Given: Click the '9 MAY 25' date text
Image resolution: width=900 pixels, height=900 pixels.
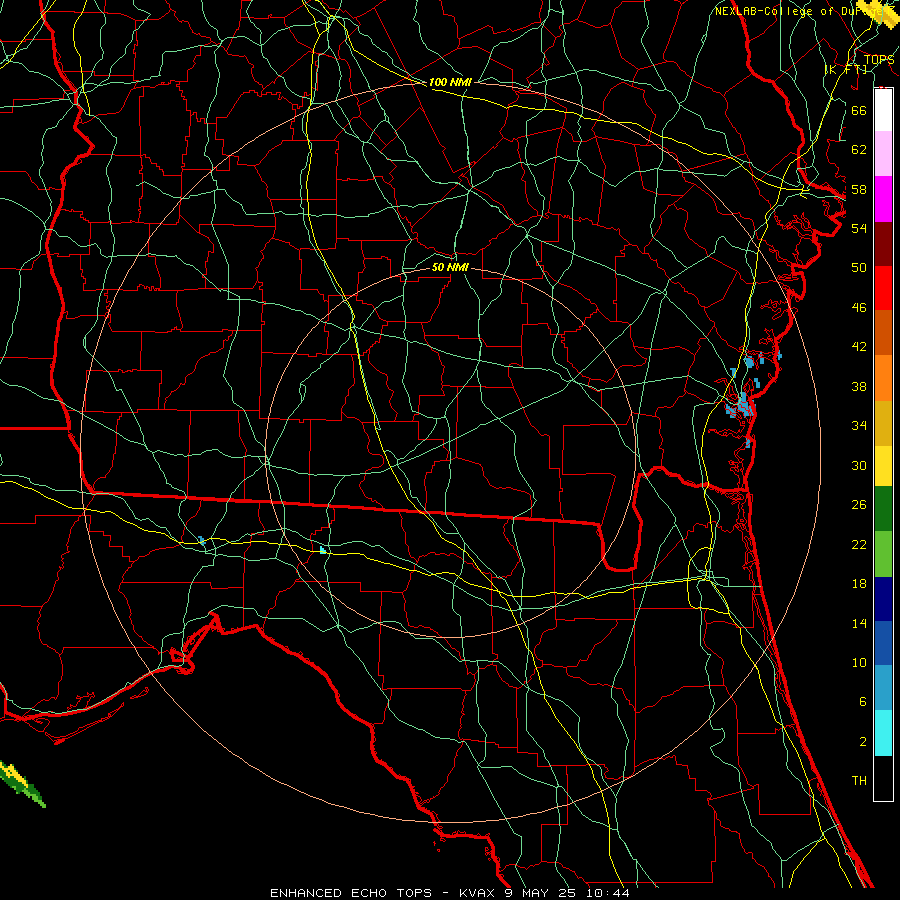Looking at the screenshot, I should [x=541, y=893].
